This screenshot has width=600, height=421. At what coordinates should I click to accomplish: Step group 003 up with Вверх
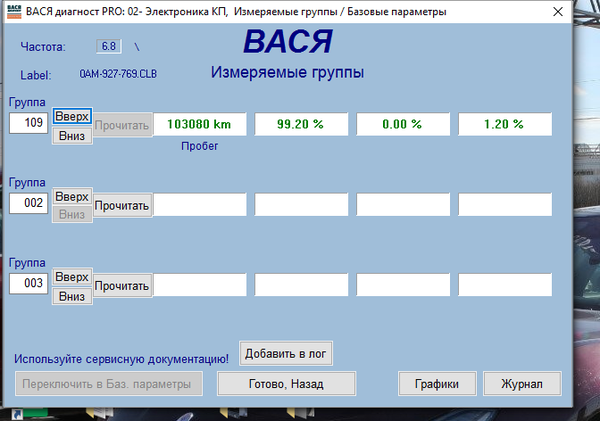click(72, 276)
